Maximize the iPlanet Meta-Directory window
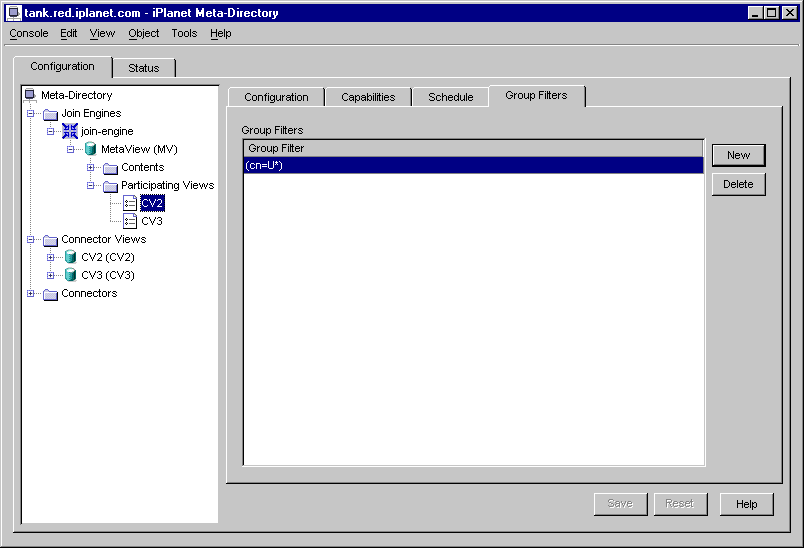 click(772, 13)
